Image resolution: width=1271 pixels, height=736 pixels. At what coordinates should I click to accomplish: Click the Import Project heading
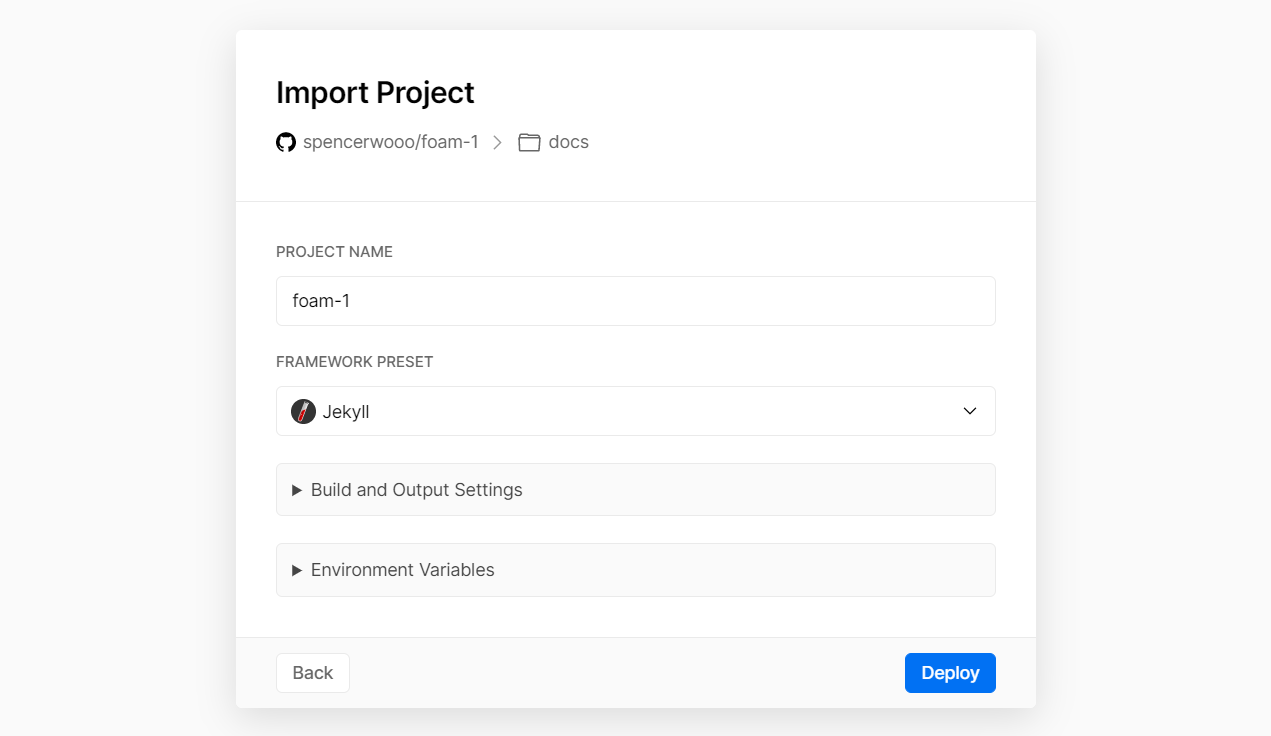tap(375, 92)
